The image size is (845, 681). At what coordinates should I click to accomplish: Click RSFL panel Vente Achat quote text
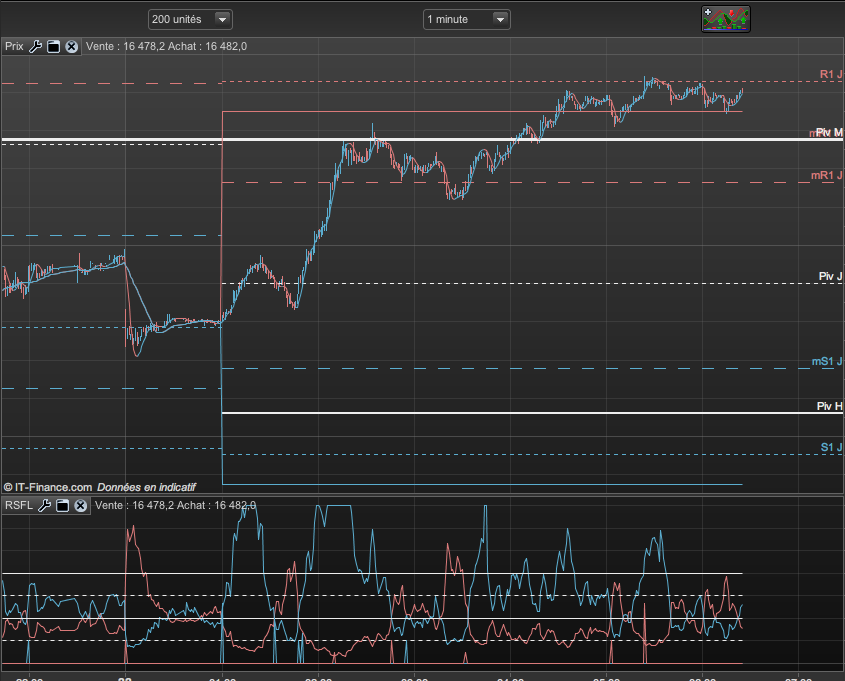coord(175,505)
